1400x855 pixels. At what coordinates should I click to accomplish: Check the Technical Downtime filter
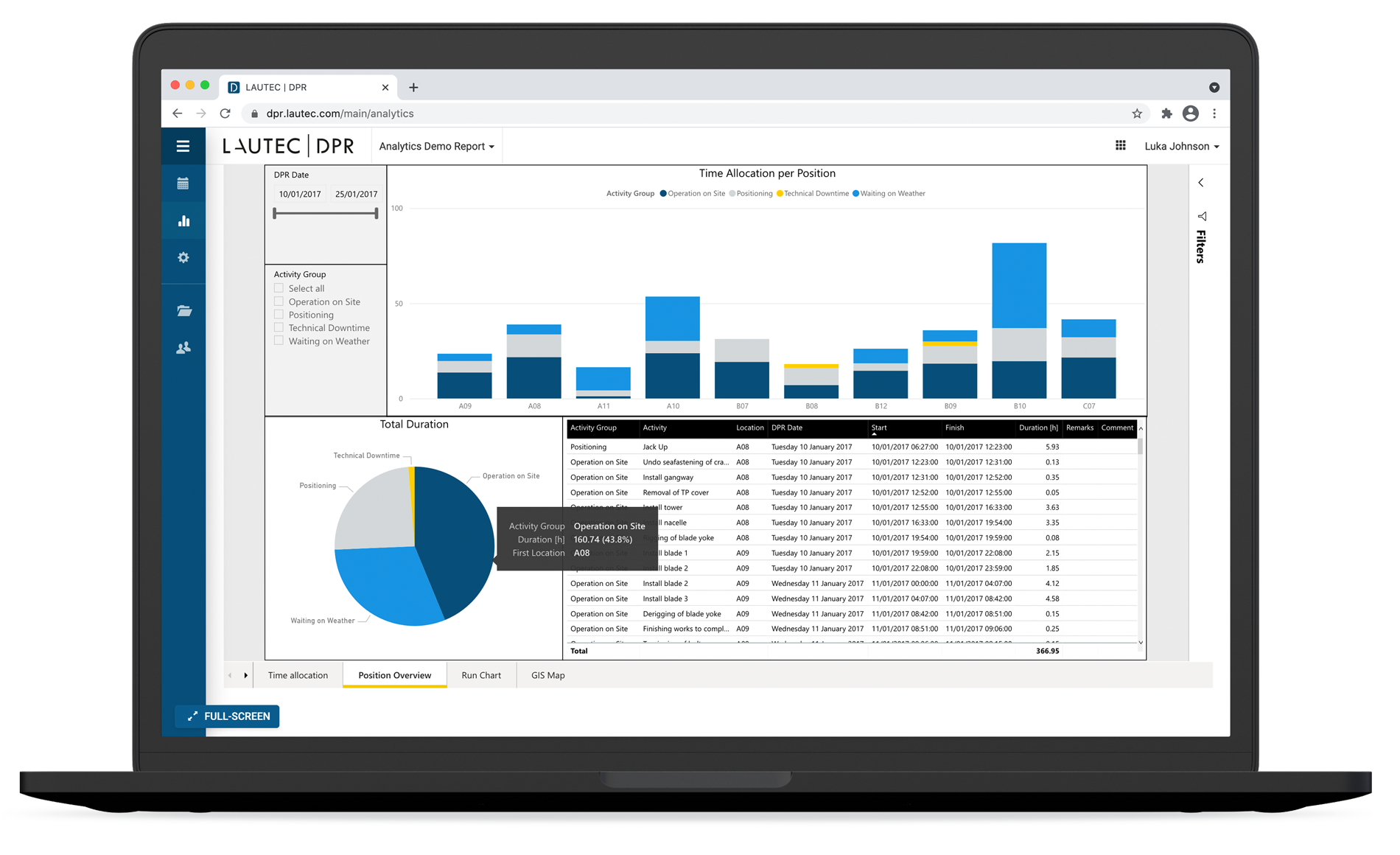click(279, 327)
